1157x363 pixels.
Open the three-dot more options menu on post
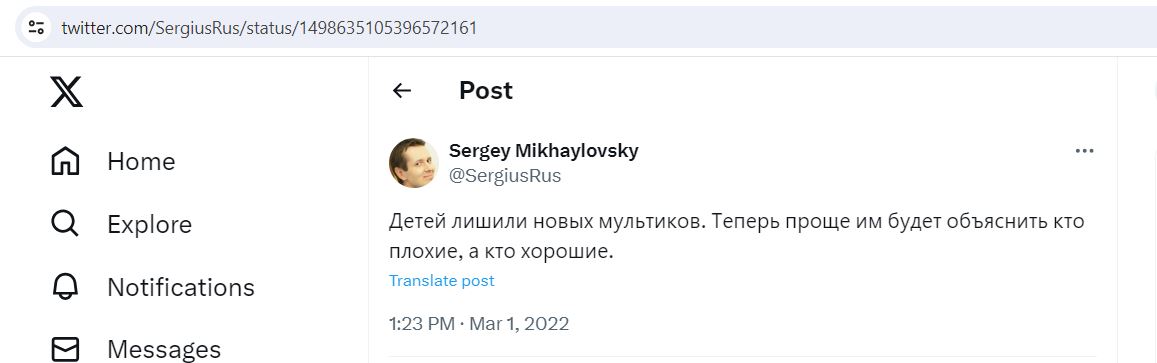pos(1084,151)
